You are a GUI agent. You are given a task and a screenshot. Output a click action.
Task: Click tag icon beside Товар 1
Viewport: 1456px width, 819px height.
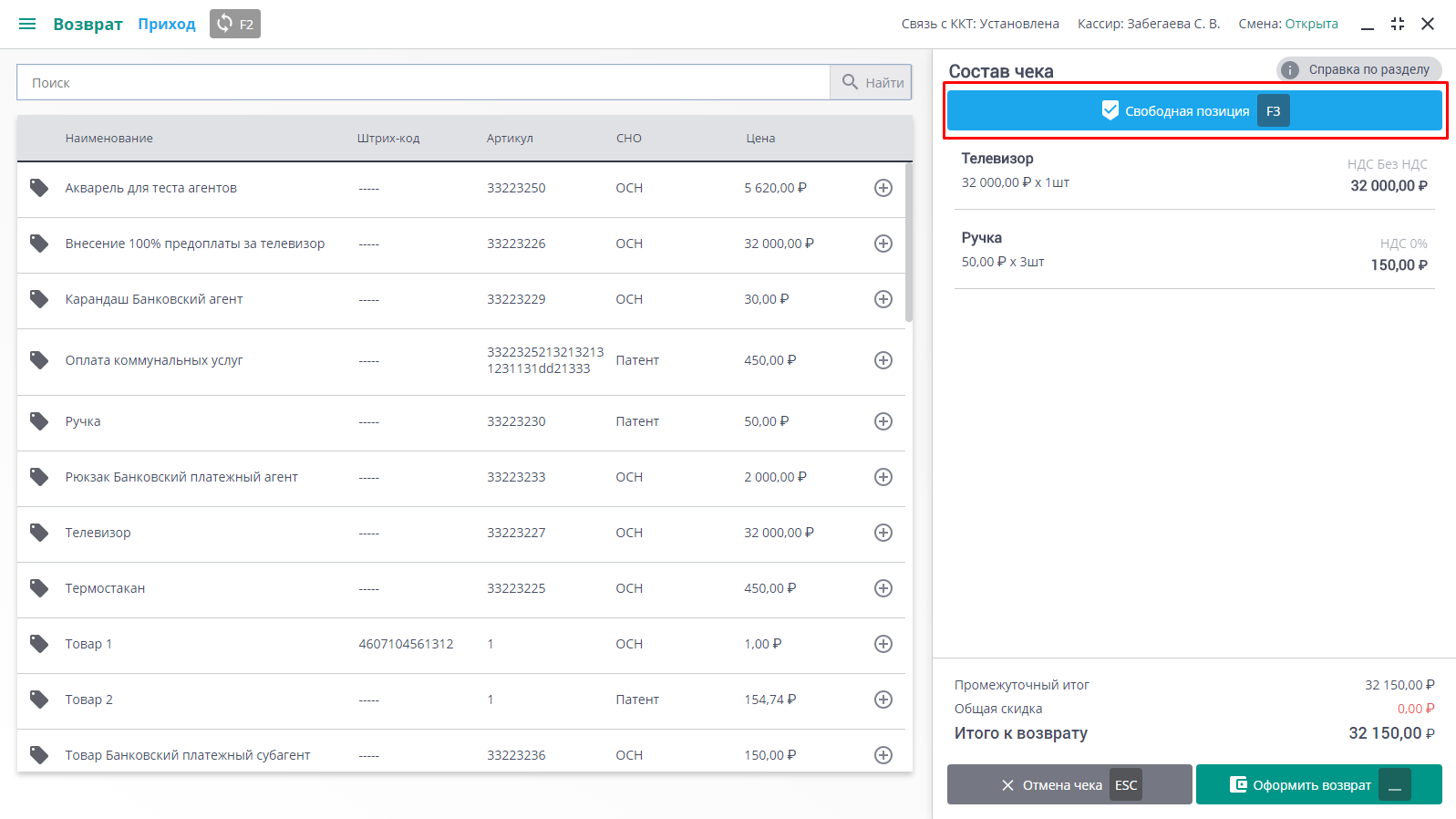pos(39,644)
